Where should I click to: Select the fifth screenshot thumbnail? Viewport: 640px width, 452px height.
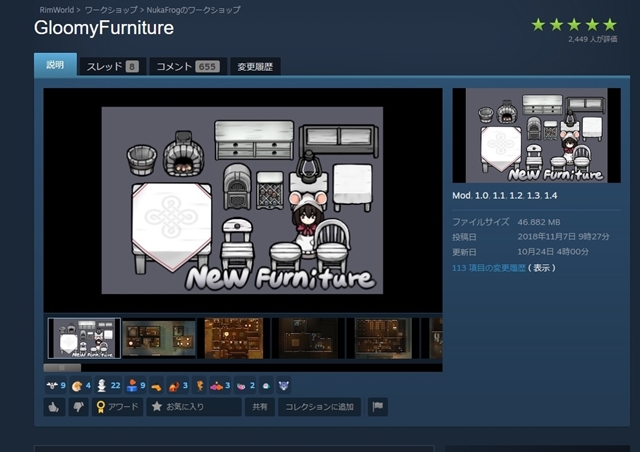tap(383, 338)
